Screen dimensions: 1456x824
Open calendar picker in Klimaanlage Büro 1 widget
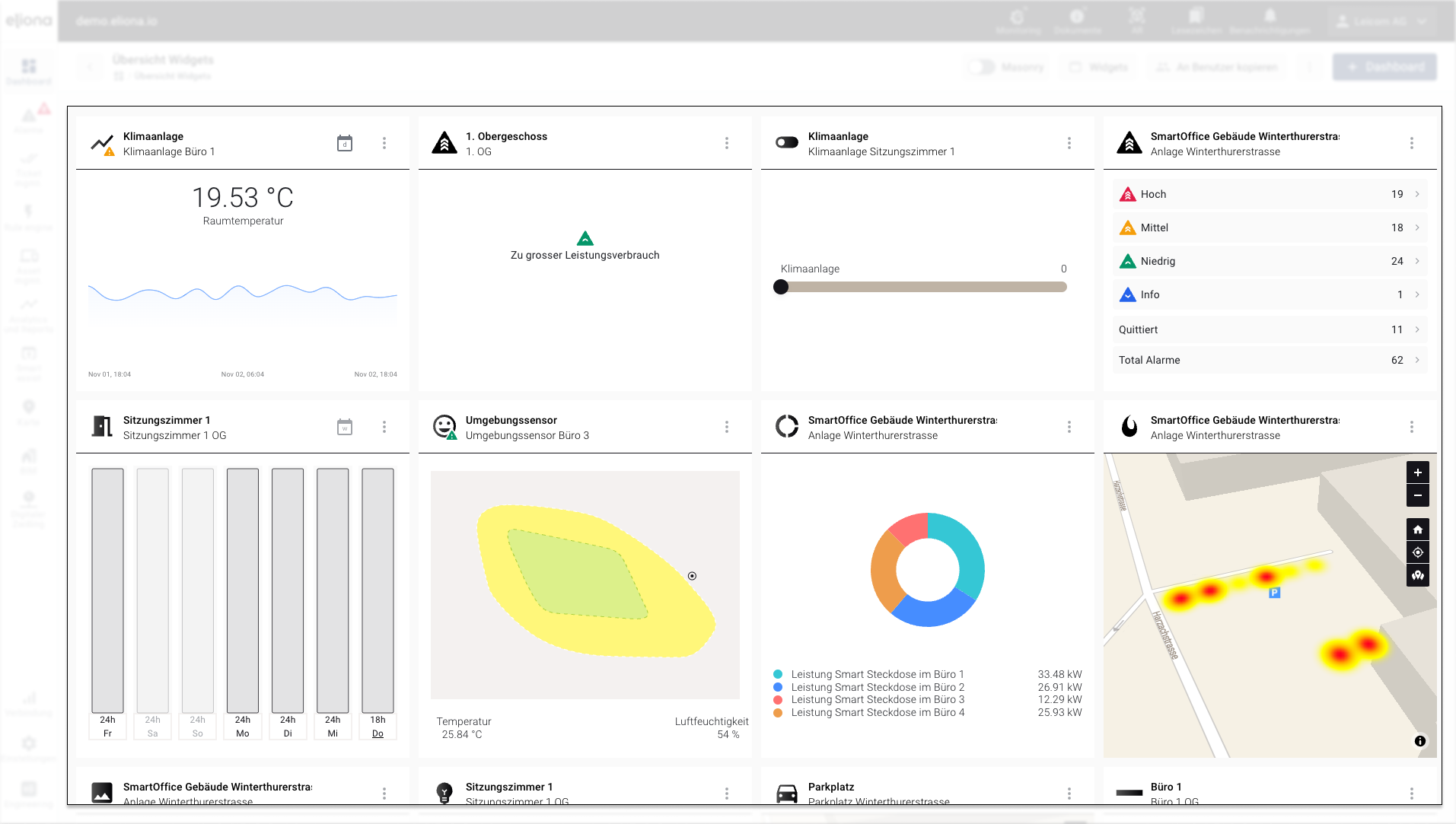click(345, 143)
